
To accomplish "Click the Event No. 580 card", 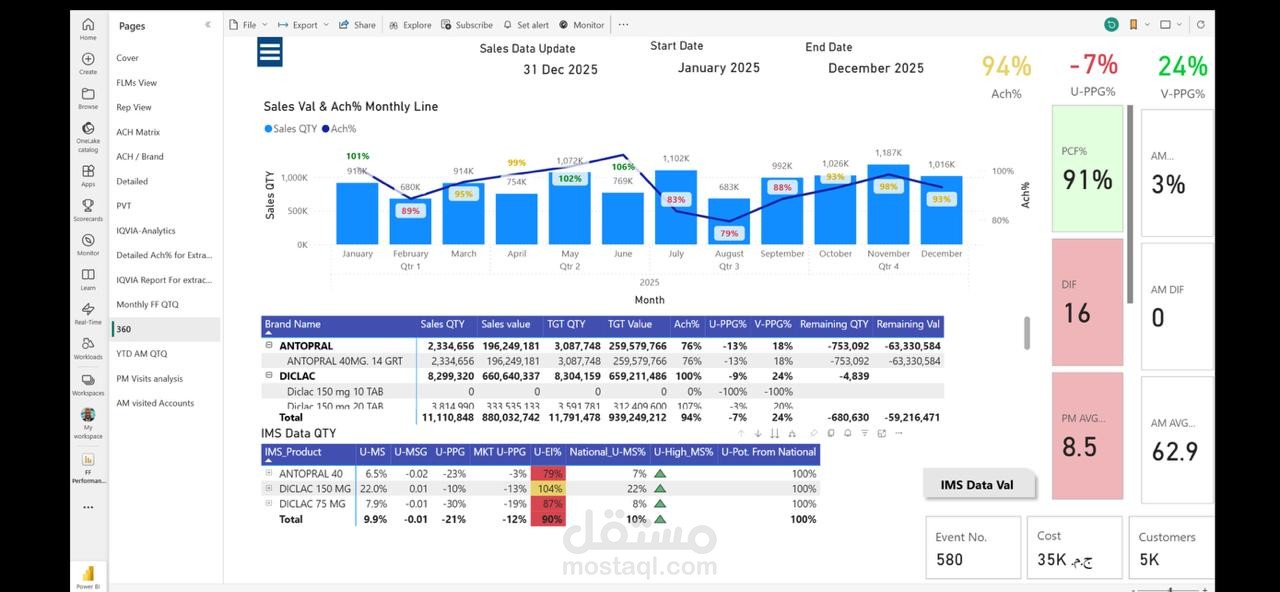I will click(973, 547).
